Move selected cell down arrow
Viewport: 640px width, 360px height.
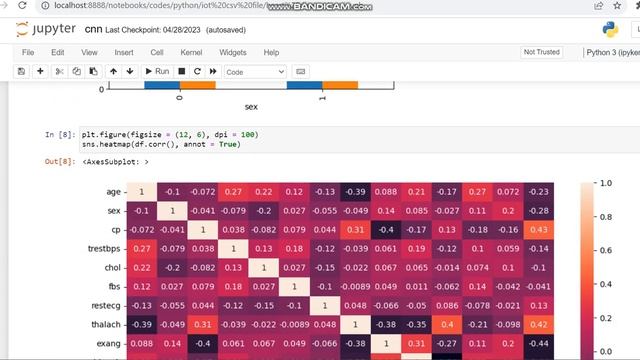coord(130,71)
